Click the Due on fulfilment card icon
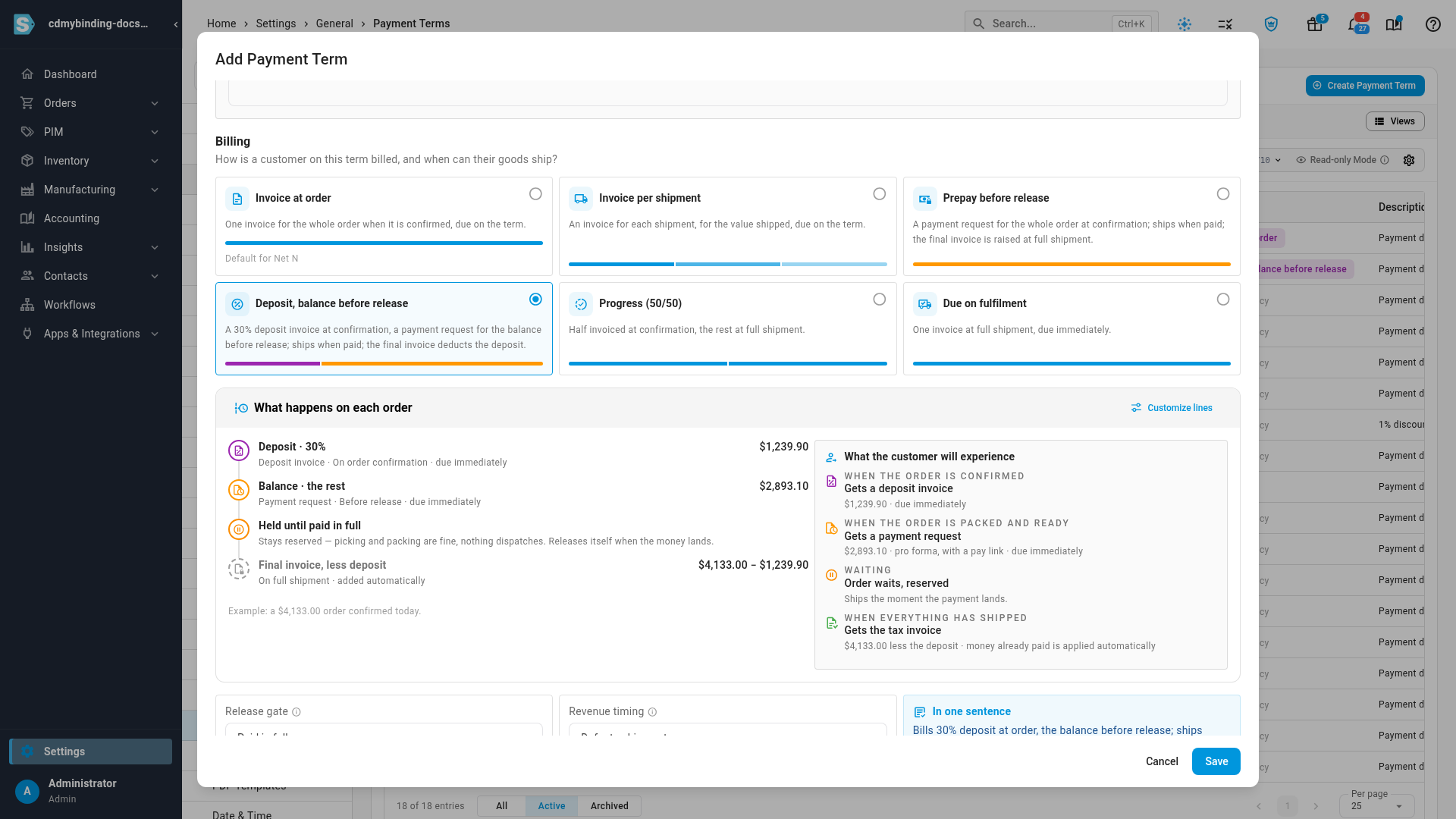This screenshot has width=1456, height=819. click(x=925, y=304)
